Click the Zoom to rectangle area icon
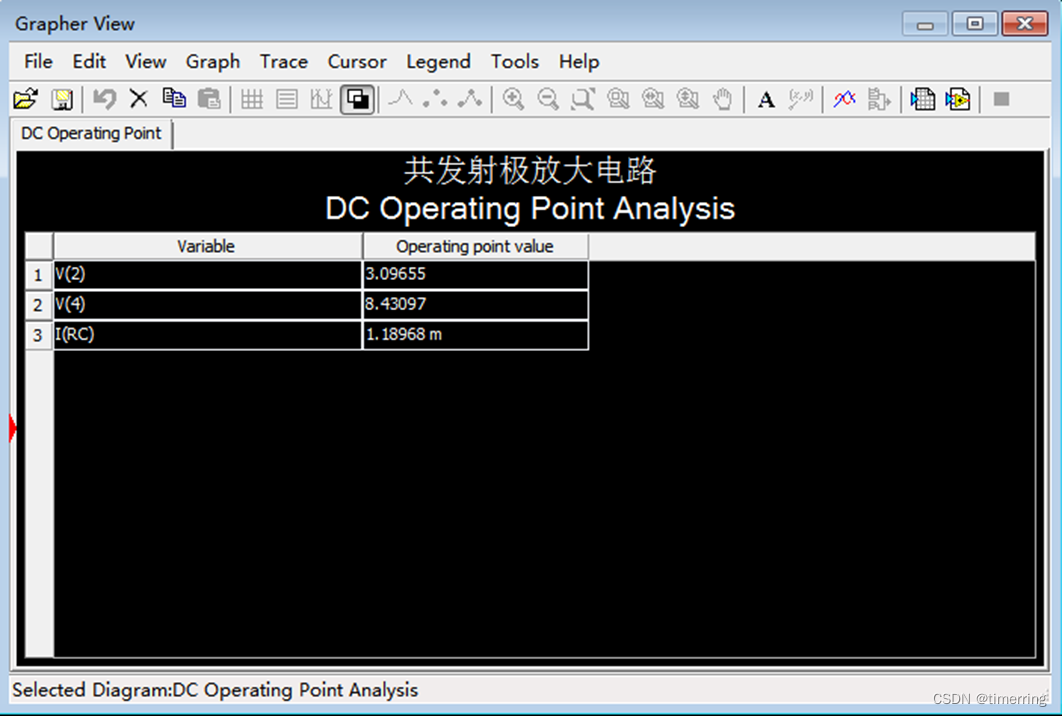The height and width of the screenshot is (716, 1062). [x=583, y=100]
